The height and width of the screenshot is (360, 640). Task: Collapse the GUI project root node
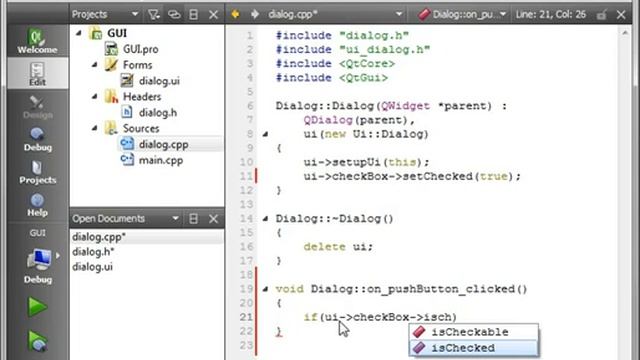pos(78,33)
